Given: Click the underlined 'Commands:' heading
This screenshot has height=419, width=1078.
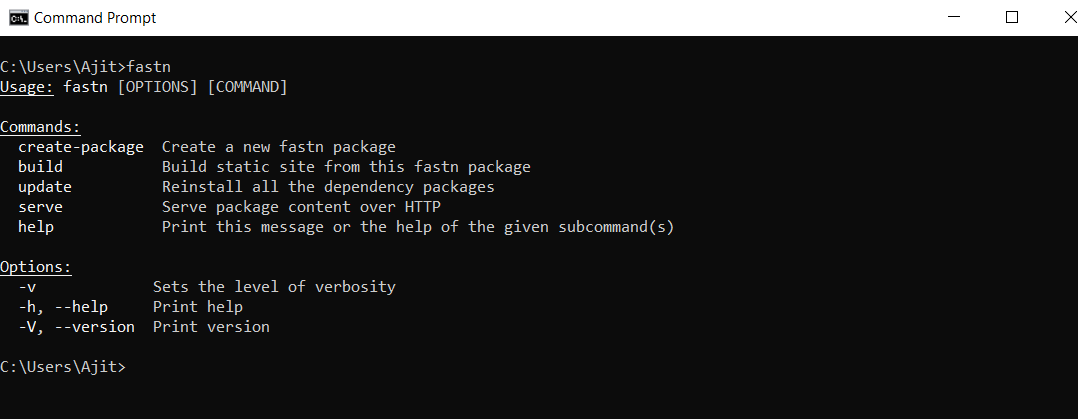Looking at the screenshot, I should pyautogui.click(x=40, y=127).
